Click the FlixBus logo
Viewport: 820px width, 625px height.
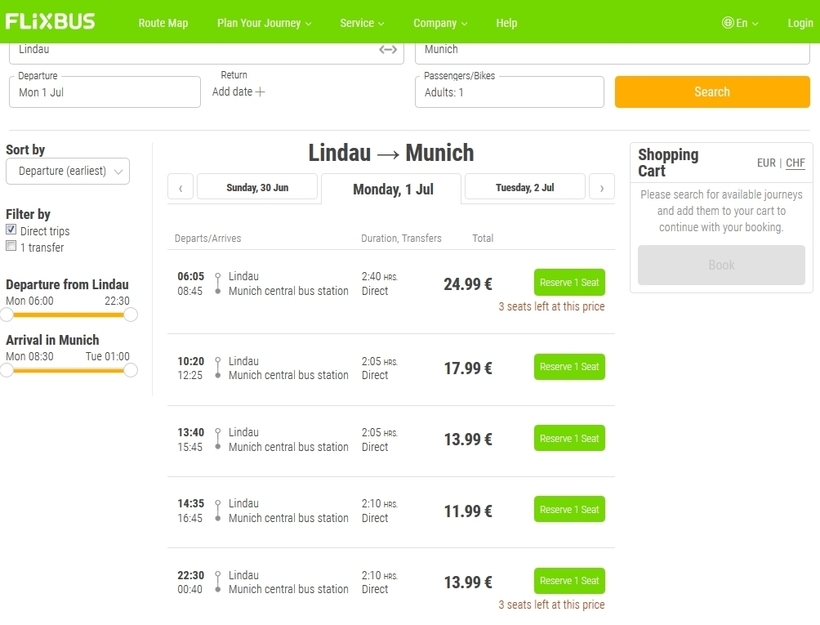(50, 21)
